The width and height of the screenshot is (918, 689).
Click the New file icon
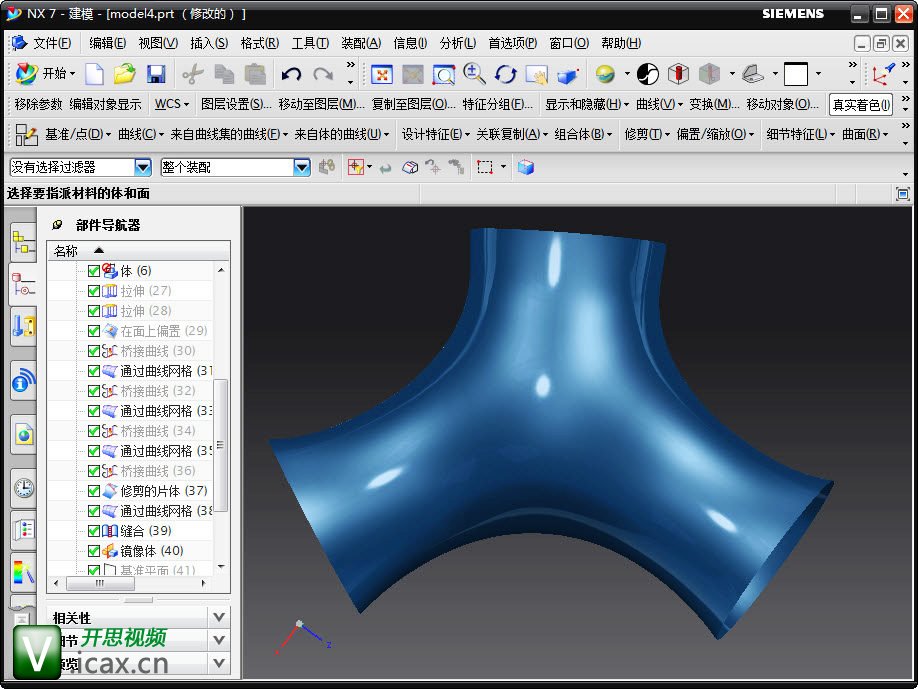[94, 74]
